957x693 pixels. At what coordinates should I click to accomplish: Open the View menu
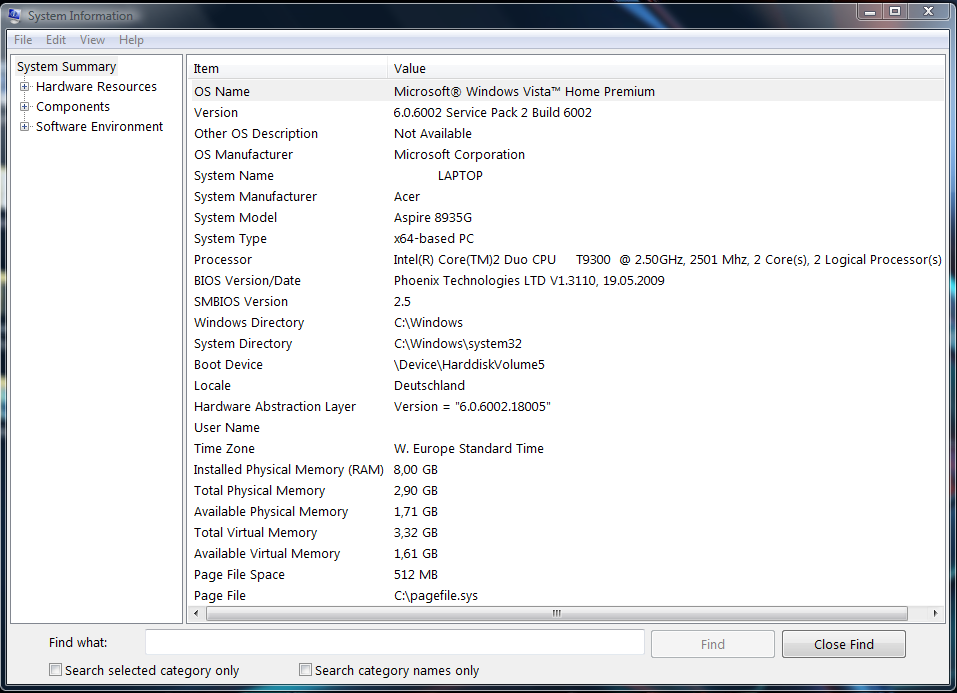[92, 40]
